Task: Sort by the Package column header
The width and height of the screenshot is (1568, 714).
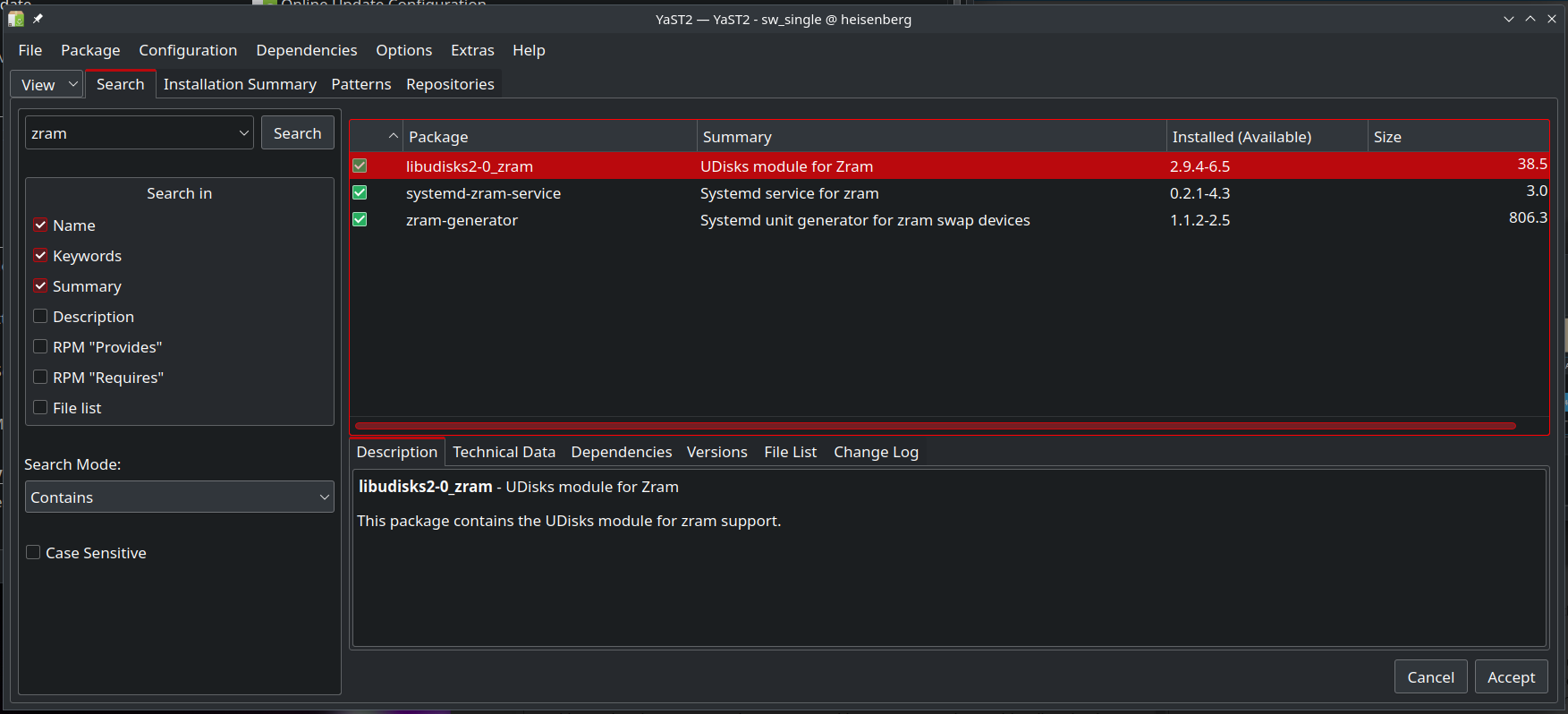Action: pyautogui.click(x=549, y=136)
